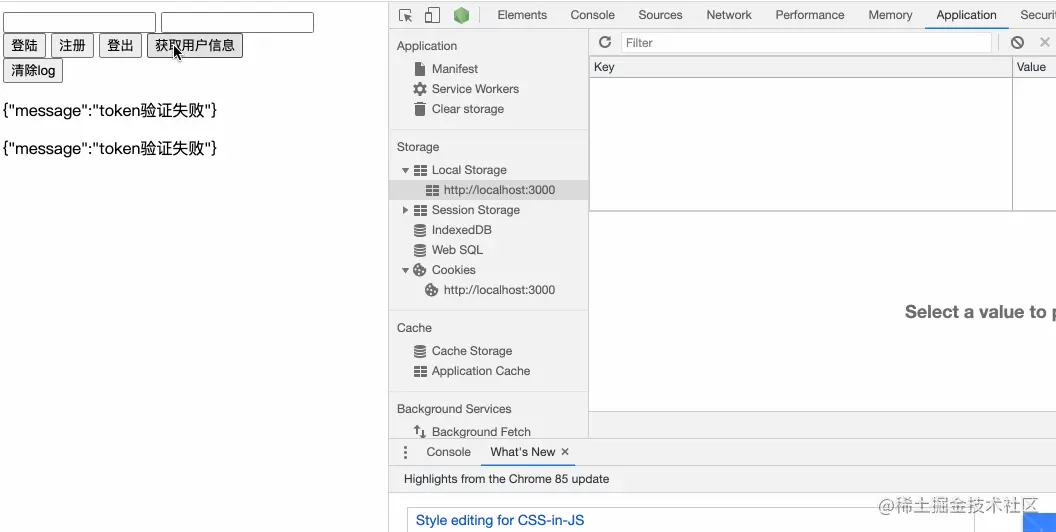Switch to the Sources tab

(x=660, y=15)
